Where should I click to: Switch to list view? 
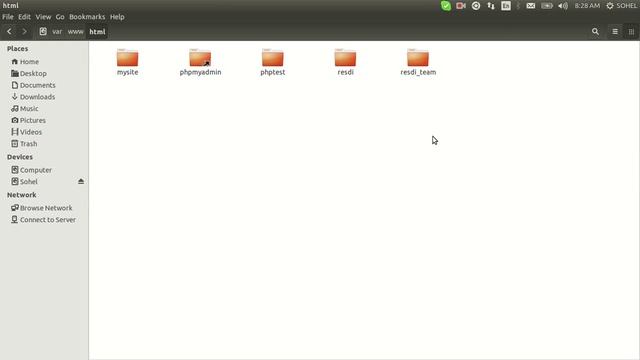pos(615,31)
